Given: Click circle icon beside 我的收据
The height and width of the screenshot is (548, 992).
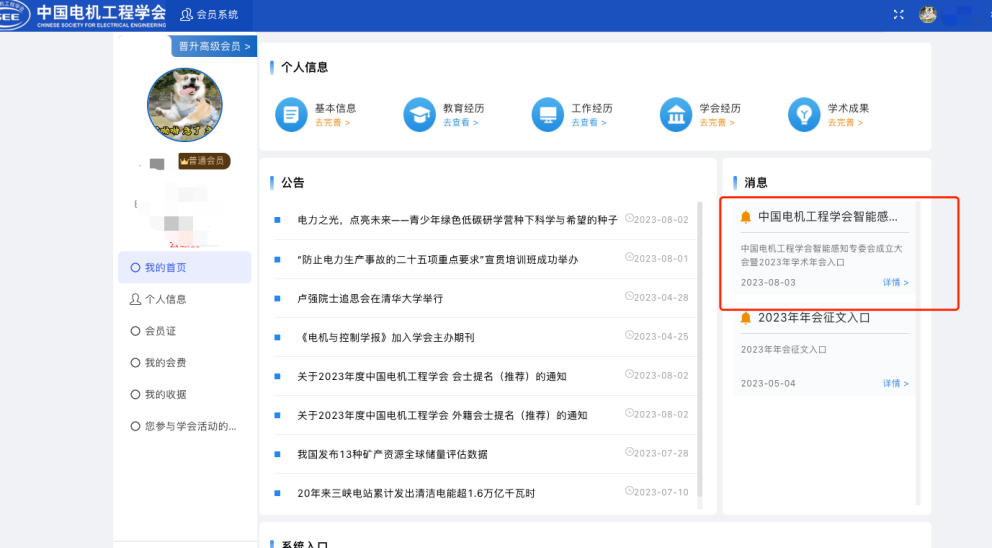Looking at the screenshot, I should click(x=135, y=394).
